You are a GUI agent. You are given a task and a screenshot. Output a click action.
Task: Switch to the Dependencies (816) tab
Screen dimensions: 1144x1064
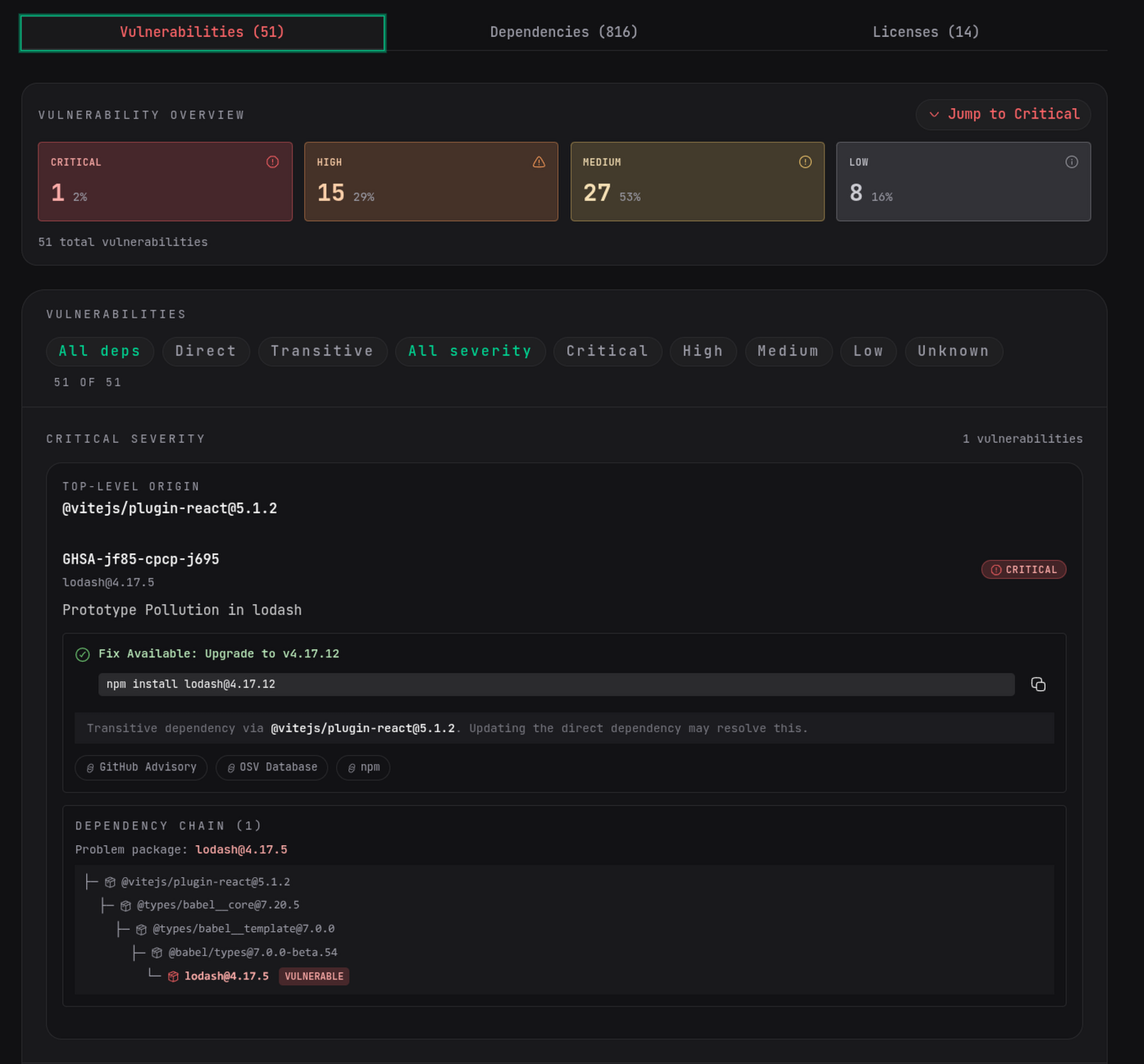(x=564, y=32)
